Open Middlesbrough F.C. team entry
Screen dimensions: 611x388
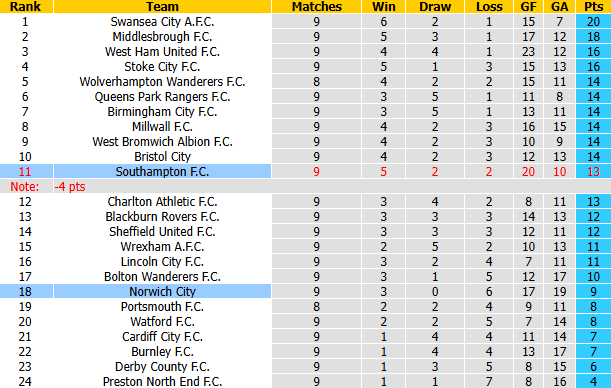(x=162, y=37)
